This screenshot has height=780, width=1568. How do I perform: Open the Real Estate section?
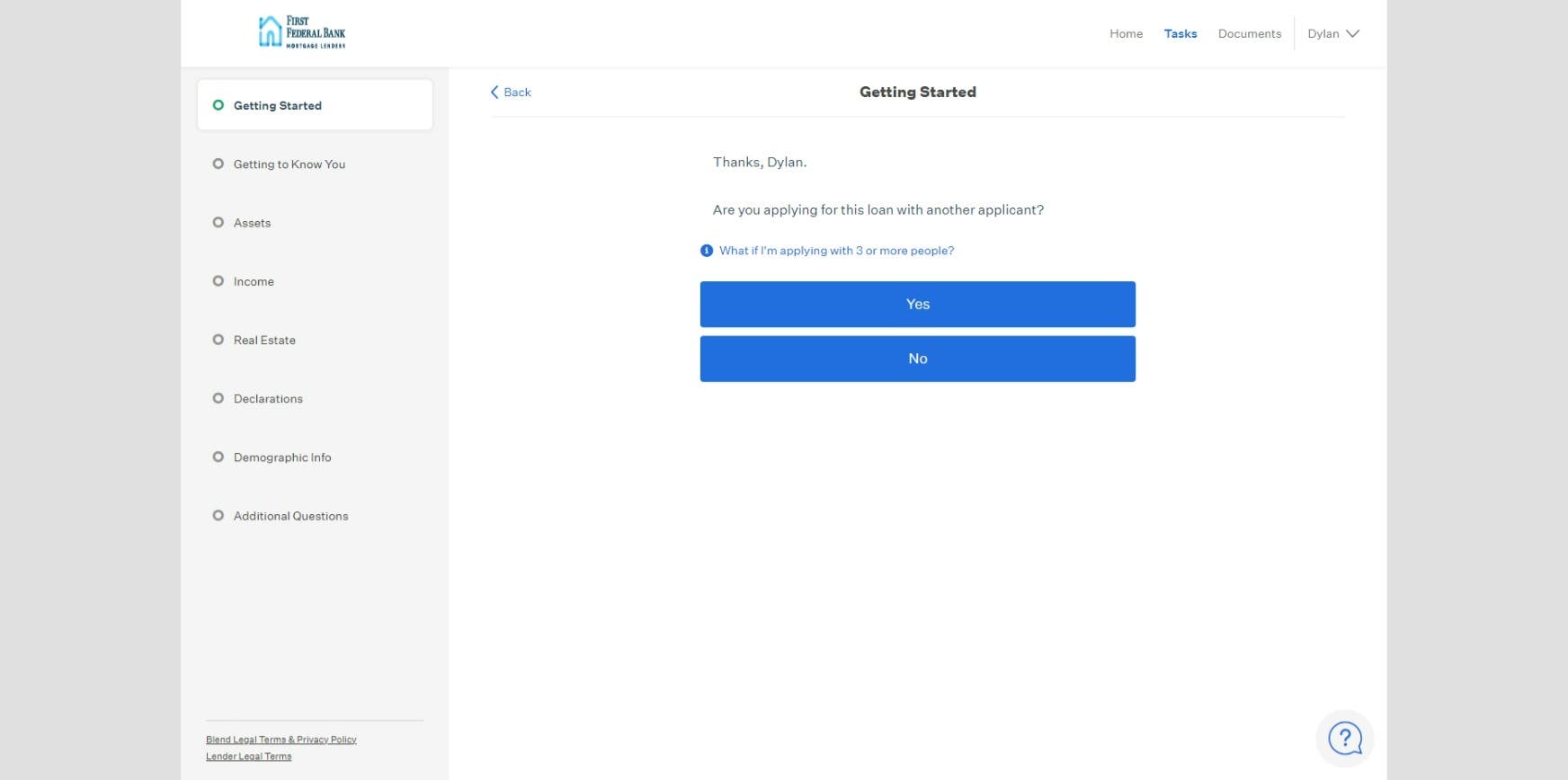click(264, 341)
